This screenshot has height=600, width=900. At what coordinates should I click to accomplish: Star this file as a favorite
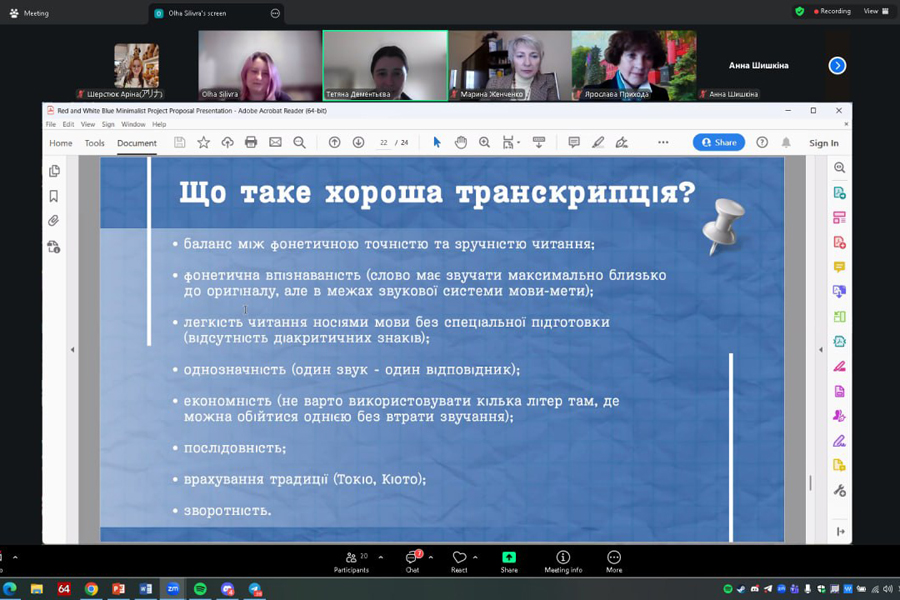tap(203, 143)
